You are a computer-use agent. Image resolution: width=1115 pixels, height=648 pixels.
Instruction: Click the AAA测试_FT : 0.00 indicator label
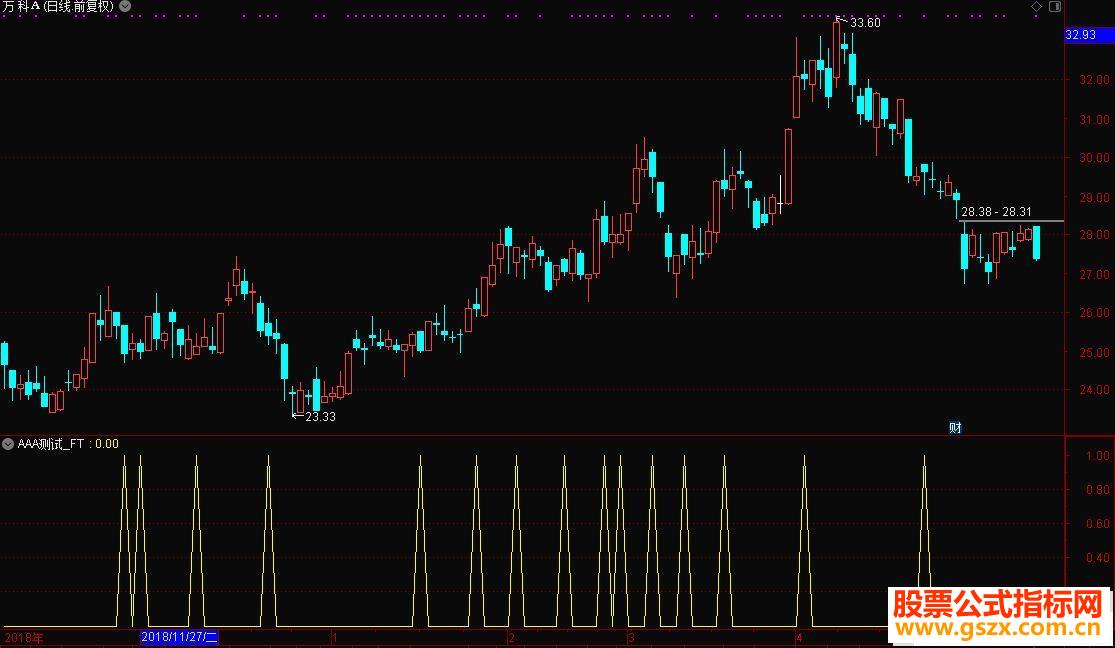pyautogui.click(x=68, y=444)
